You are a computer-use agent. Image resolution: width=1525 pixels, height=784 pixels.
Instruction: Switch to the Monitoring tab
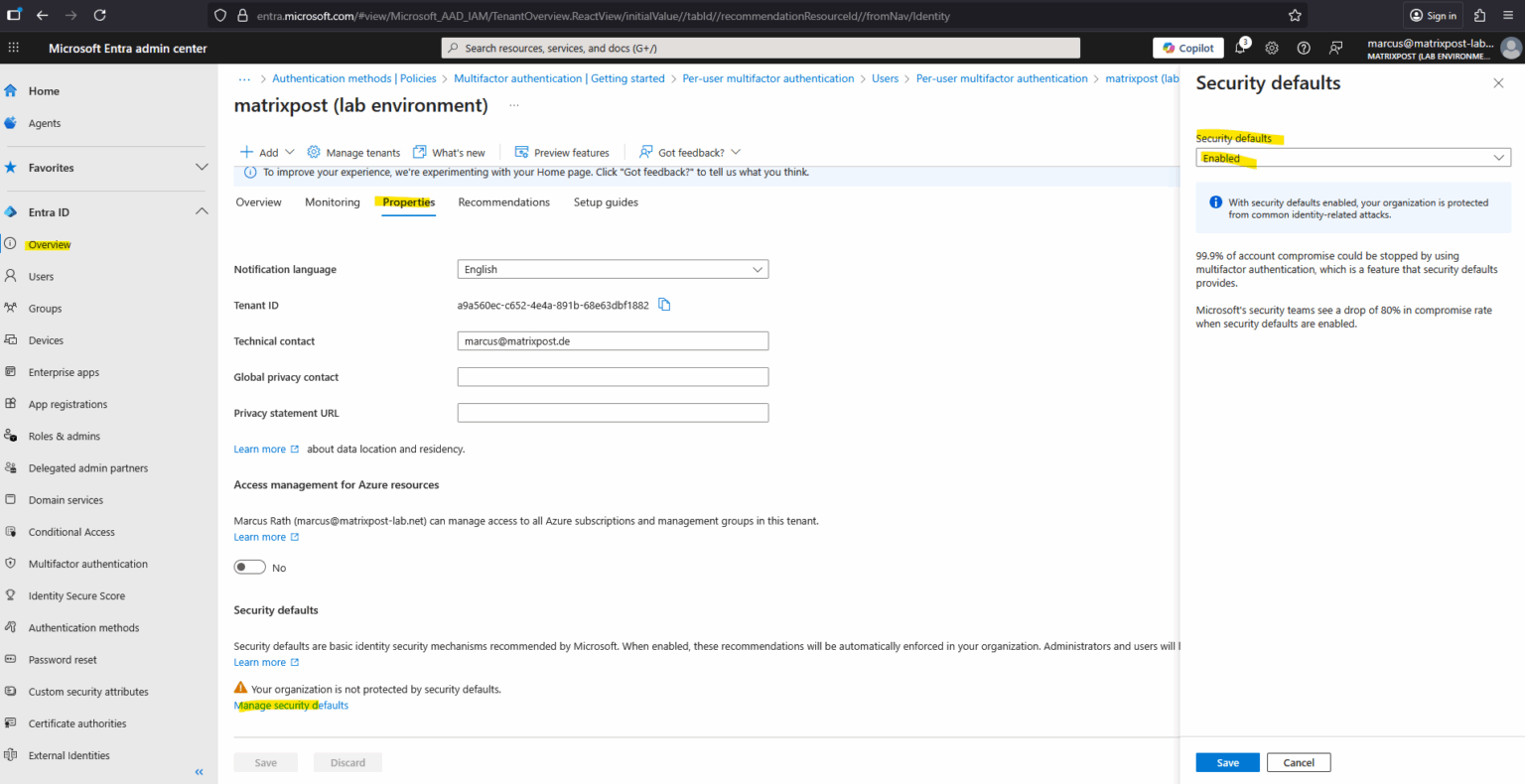point(332,201)
